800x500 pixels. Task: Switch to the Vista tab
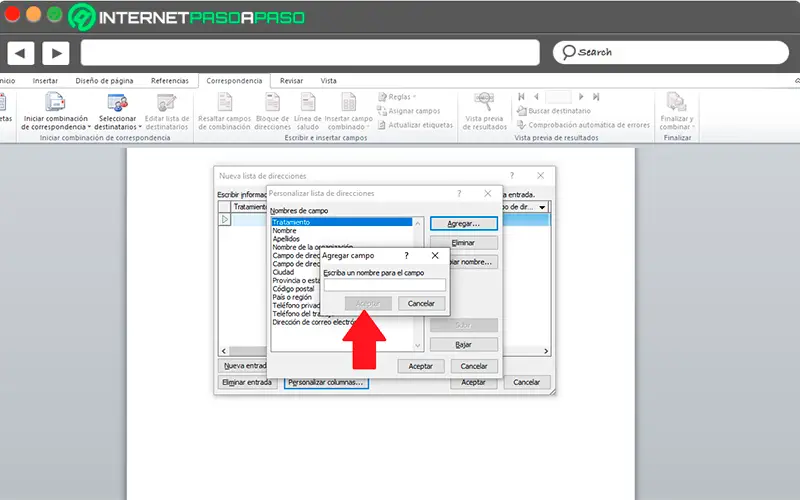[329, 81]
